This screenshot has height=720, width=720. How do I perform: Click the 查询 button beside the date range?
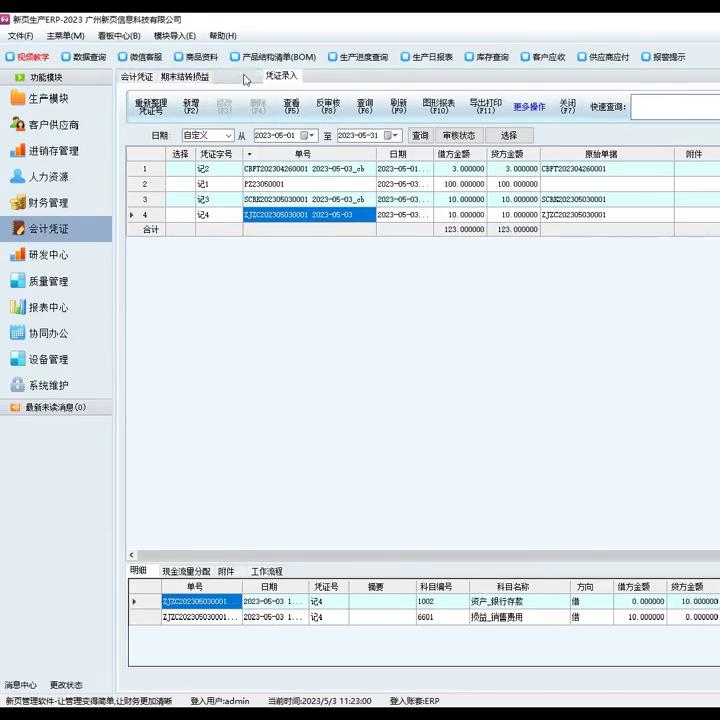coord(420,135)
